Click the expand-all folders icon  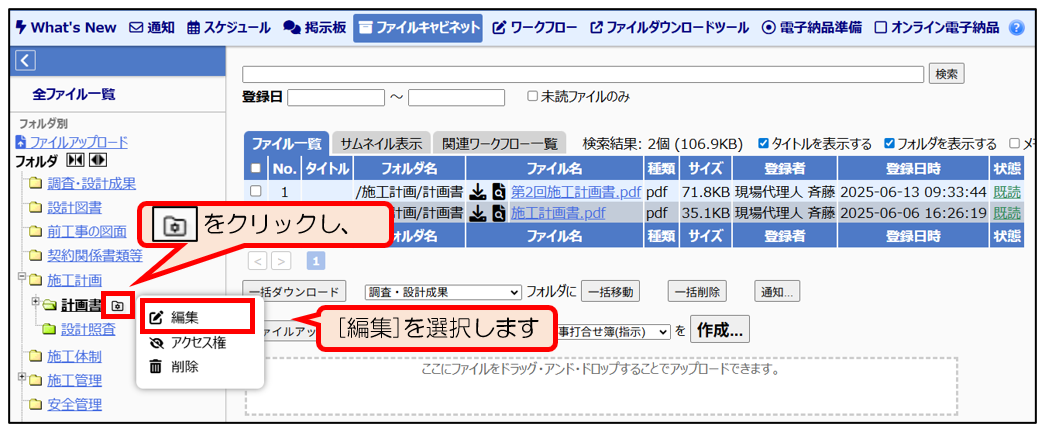(98, 161)
